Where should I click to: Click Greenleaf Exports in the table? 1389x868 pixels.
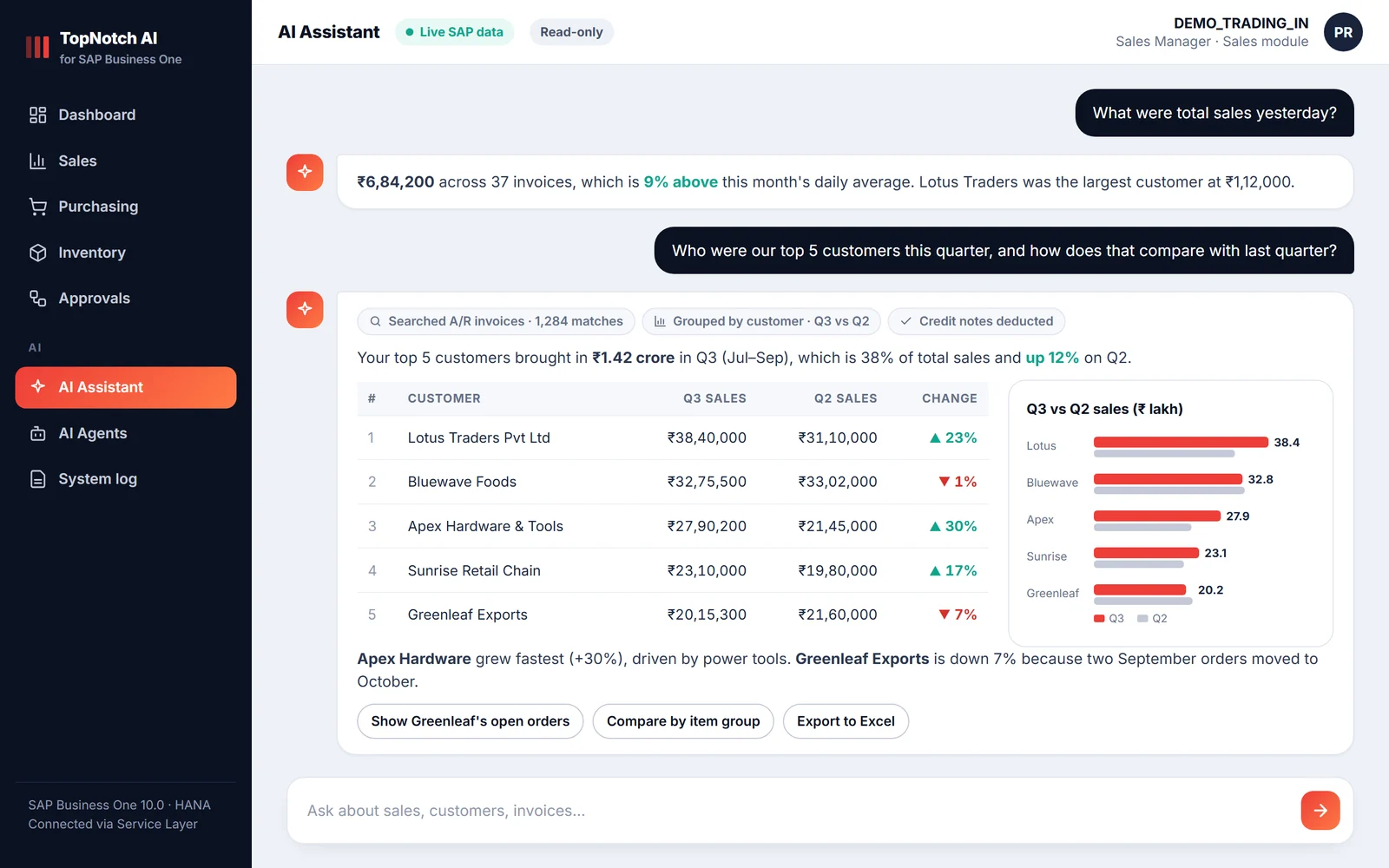pos(468,615)
